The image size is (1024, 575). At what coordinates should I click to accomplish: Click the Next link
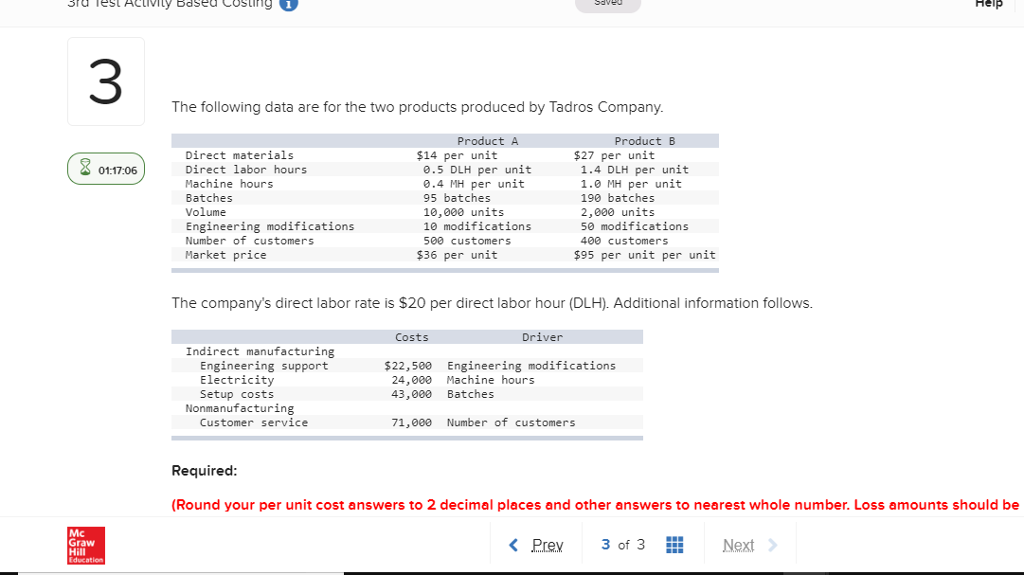738,545
